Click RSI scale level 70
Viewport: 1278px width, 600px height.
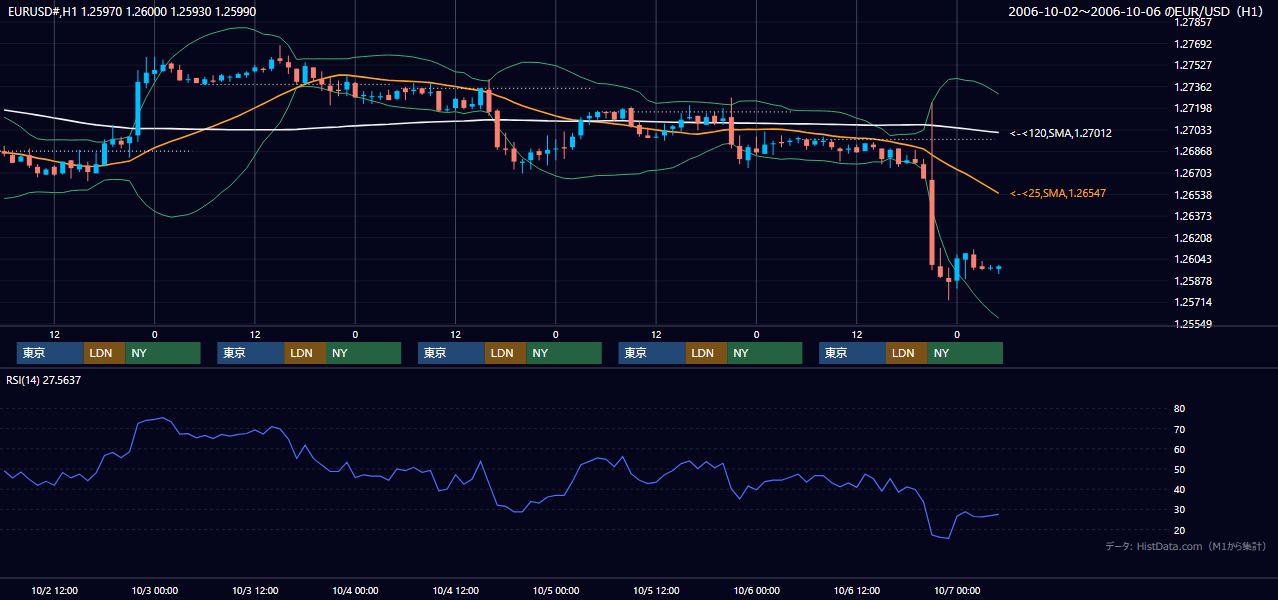pos(1180,429)
